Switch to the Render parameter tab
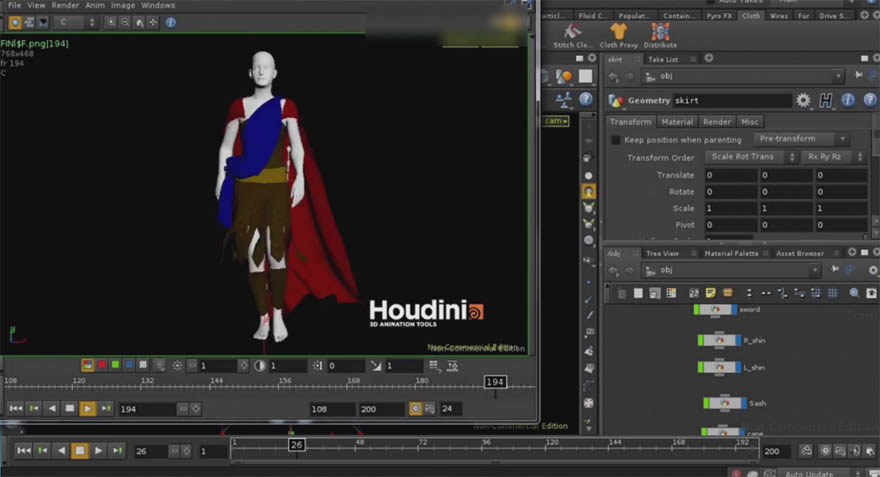This screenshot has width=880, height=477. point(717,122)
